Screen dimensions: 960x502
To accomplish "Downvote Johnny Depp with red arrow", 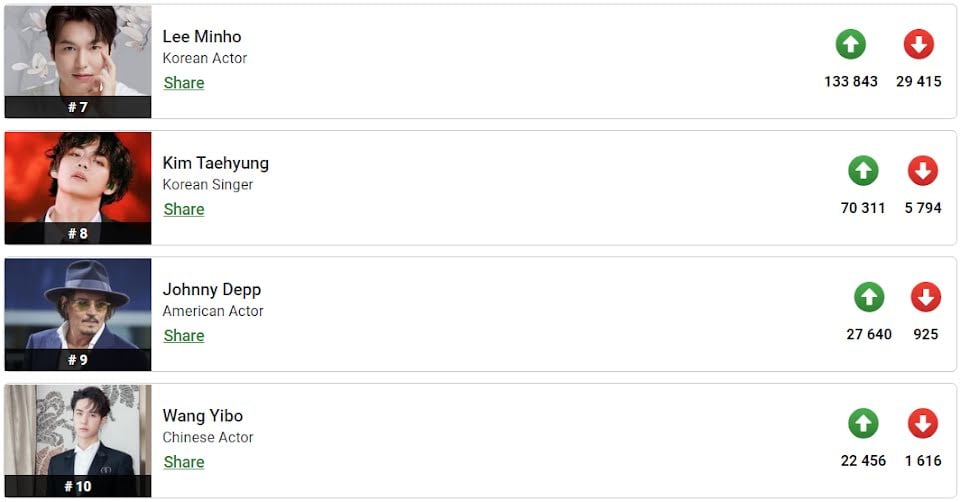I will tap(926, 298).
